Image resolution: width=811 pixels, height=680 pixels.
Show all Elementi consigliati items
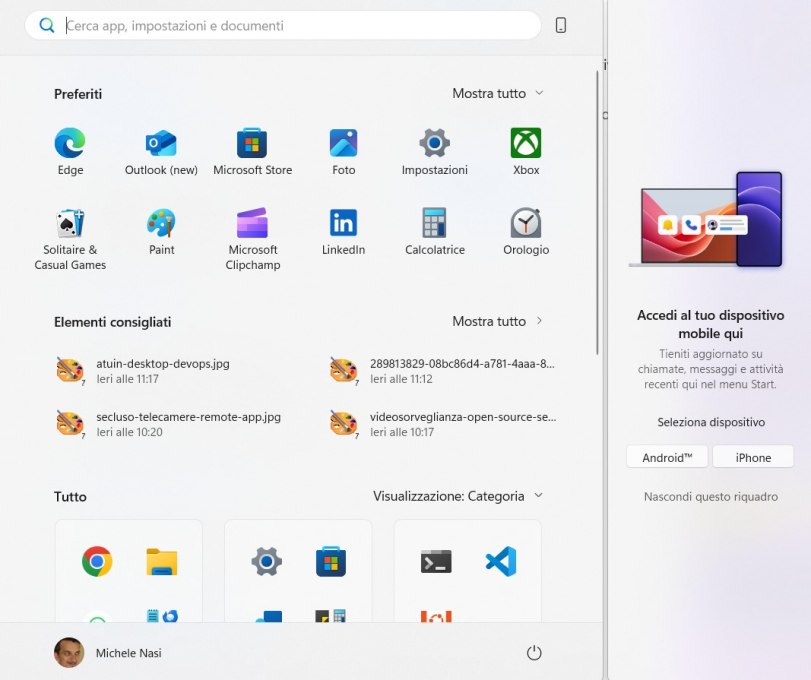point(497,321)
